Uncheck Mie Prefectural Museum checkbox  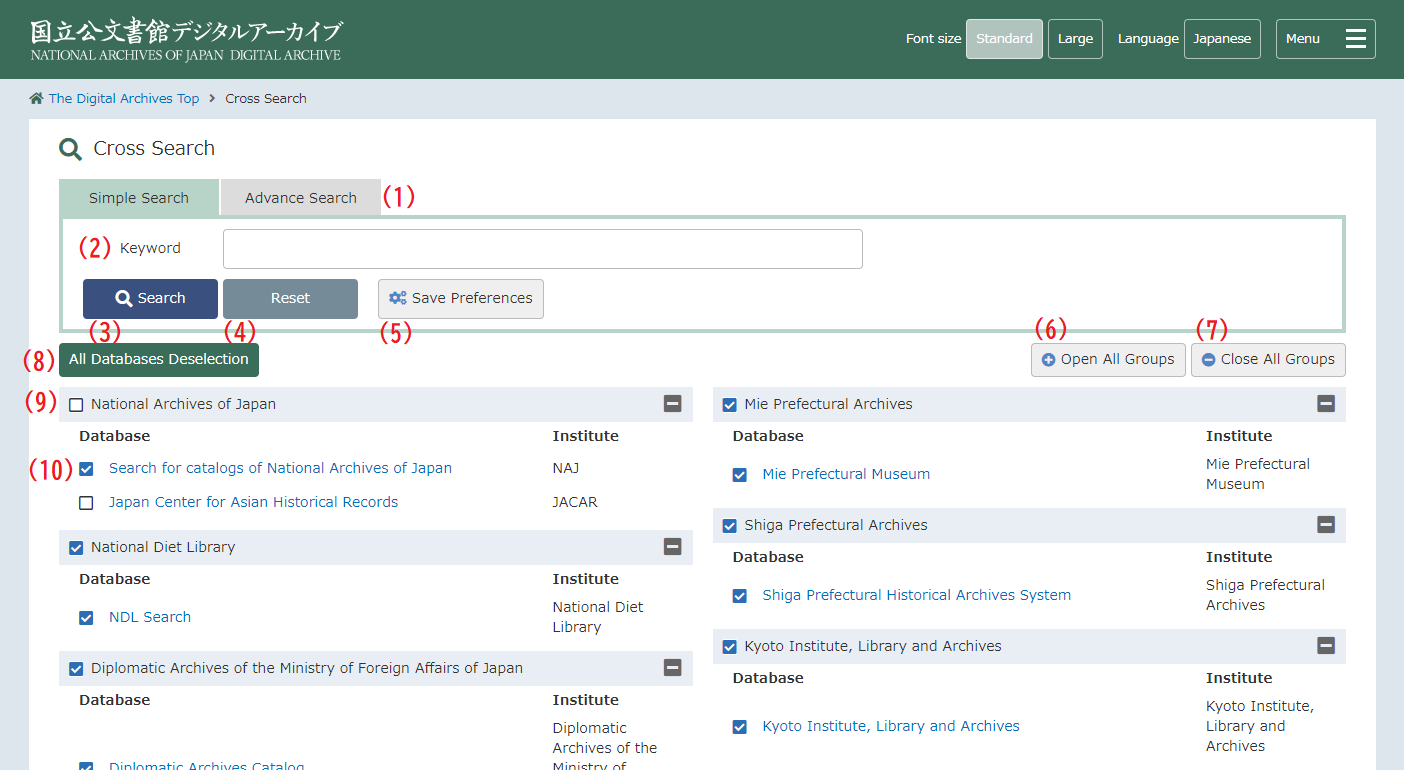740,475
